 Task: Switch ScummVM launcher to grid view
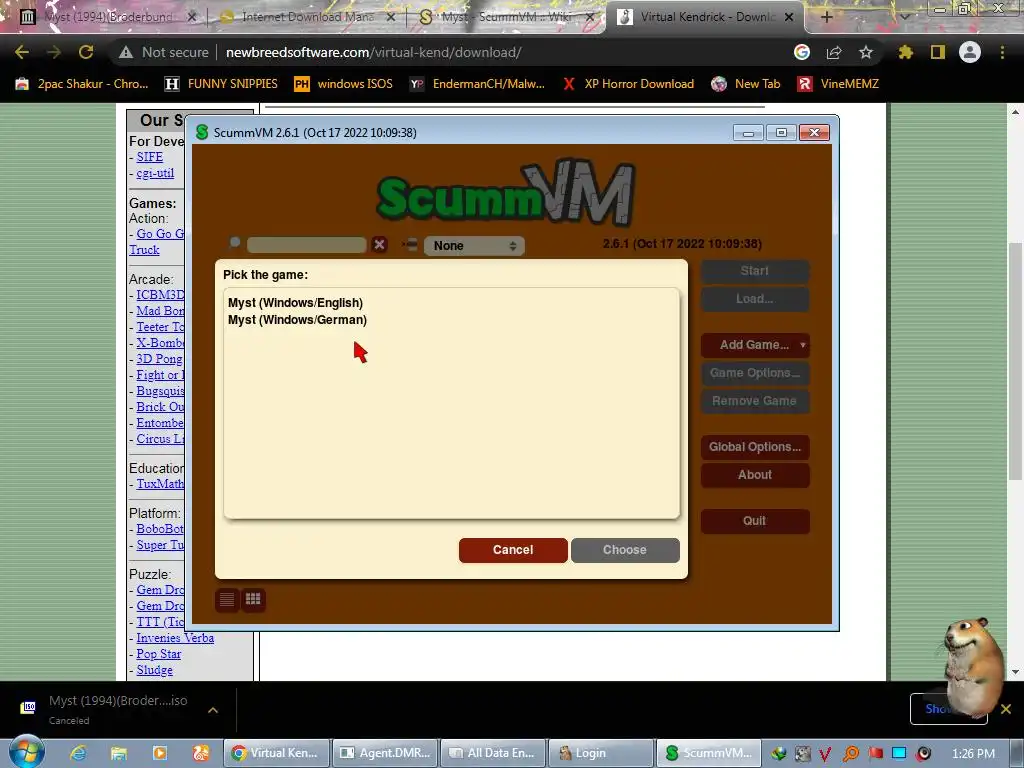(x=253, y=599)
